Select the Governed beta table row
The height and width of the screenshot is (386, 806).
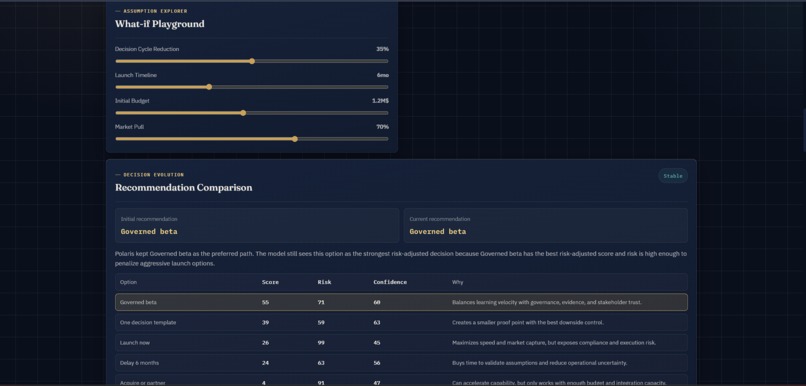click(401, 302)
